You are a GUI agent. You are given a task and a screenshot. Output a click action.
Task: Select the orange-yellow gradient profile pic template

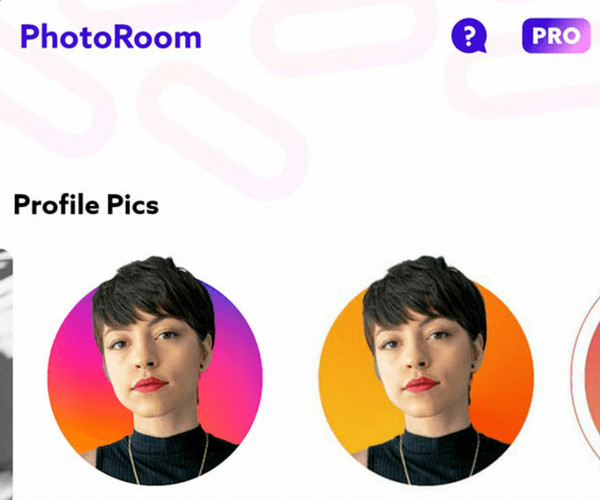point(426,371)
